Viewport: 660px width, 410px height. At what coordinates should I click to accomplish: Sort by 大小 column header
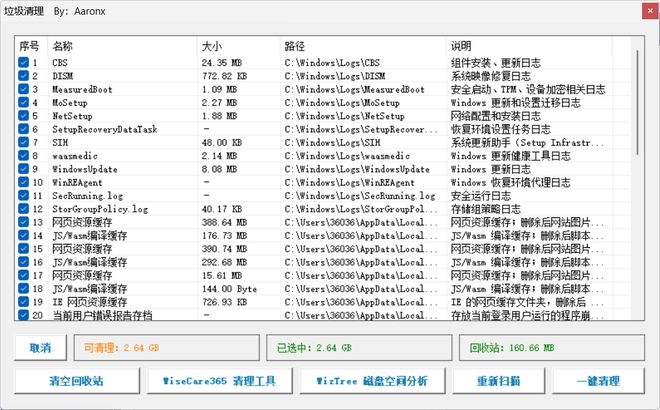(x=238, y=46)
